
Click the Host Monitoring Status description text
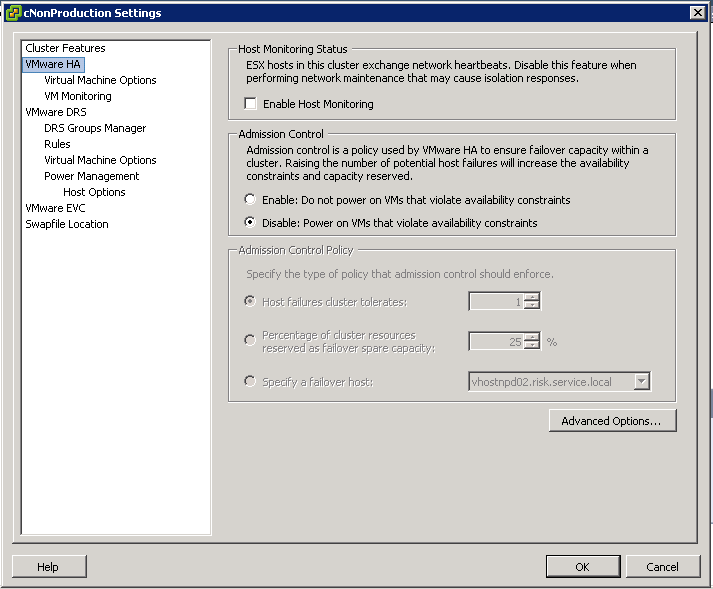441,72
